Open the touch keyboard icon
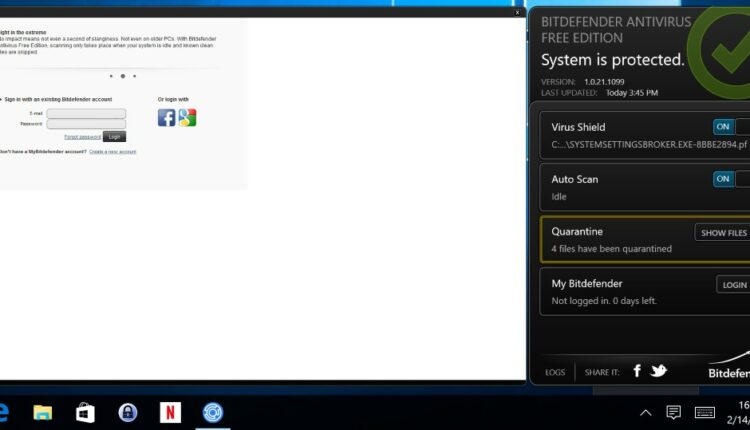750x430 pixels. [x=705, y=412]
